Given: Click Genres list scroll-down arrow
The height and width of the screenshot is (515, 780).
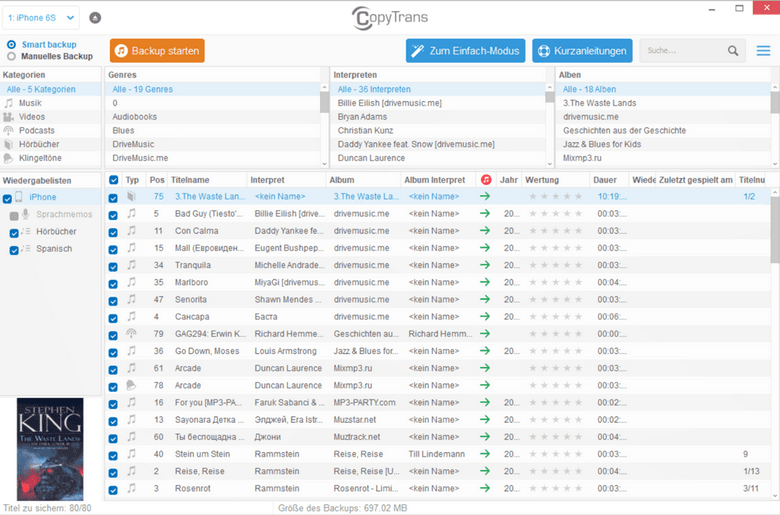Looking at the screenshot, I should click(x=324, y=164).
